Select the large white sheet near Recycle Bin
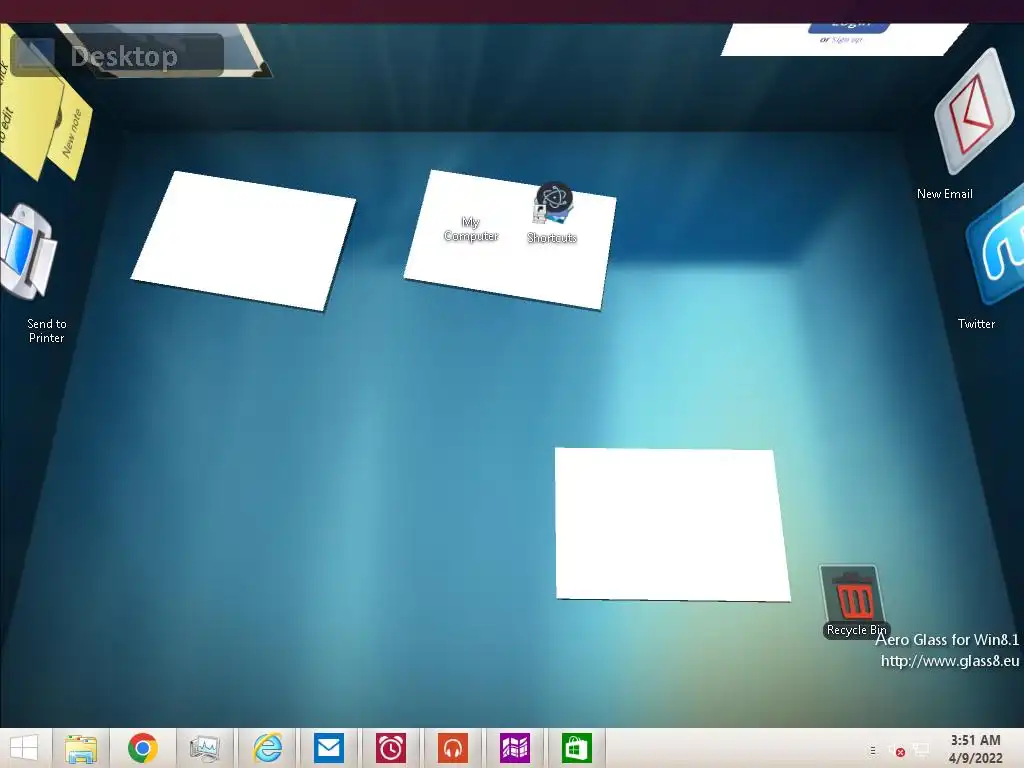This screenshot has width=1024, height=768. pos(671,524)
